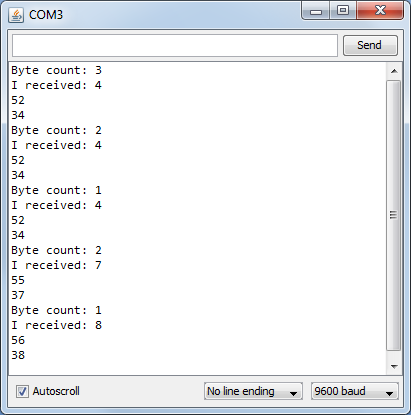
Task: Click the scrollbar down arrow
Action: coord(394,367)
